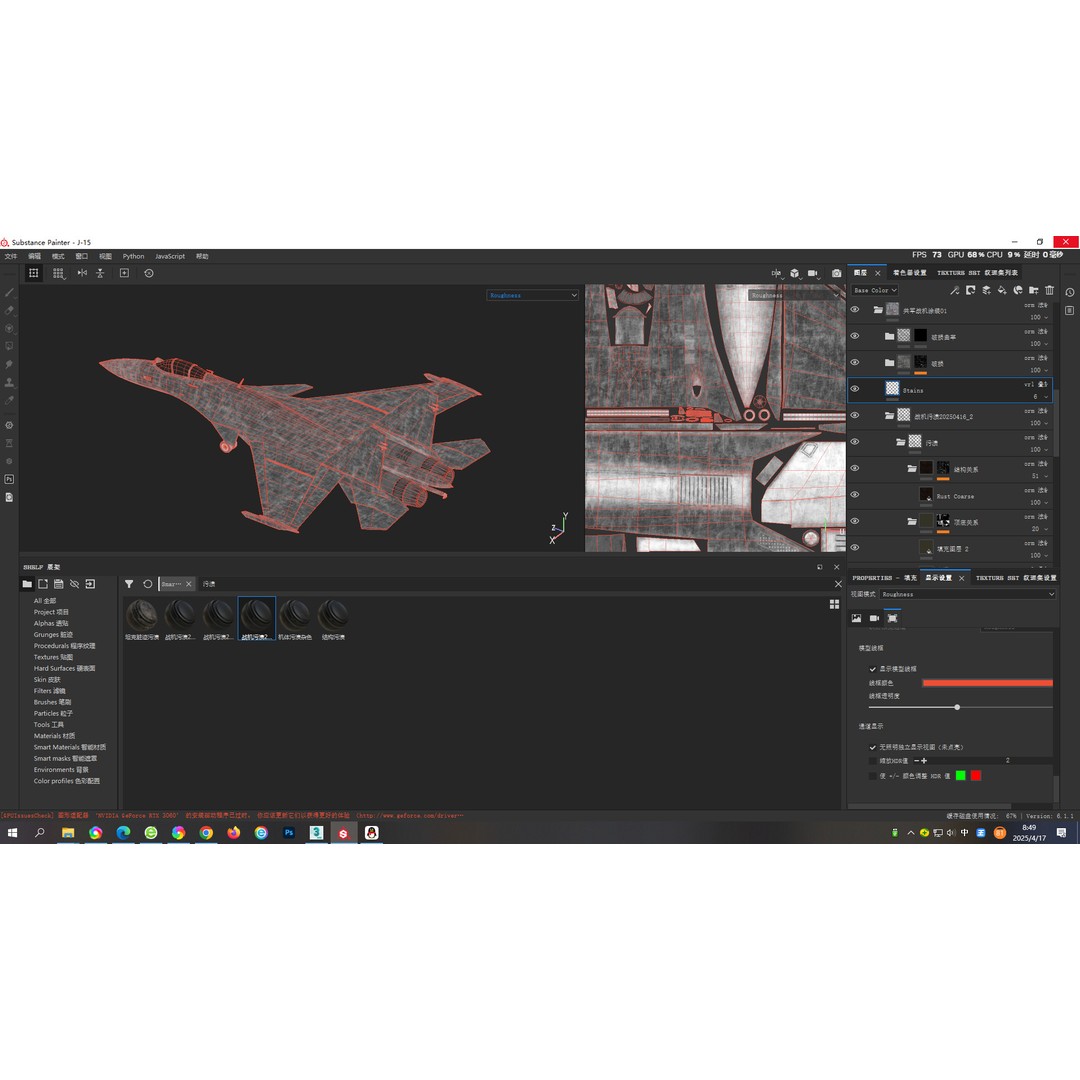This screenshot has width=1080, height=1080.
Task: Add a fill layer using paint bucket icon
Action: 1002,291
